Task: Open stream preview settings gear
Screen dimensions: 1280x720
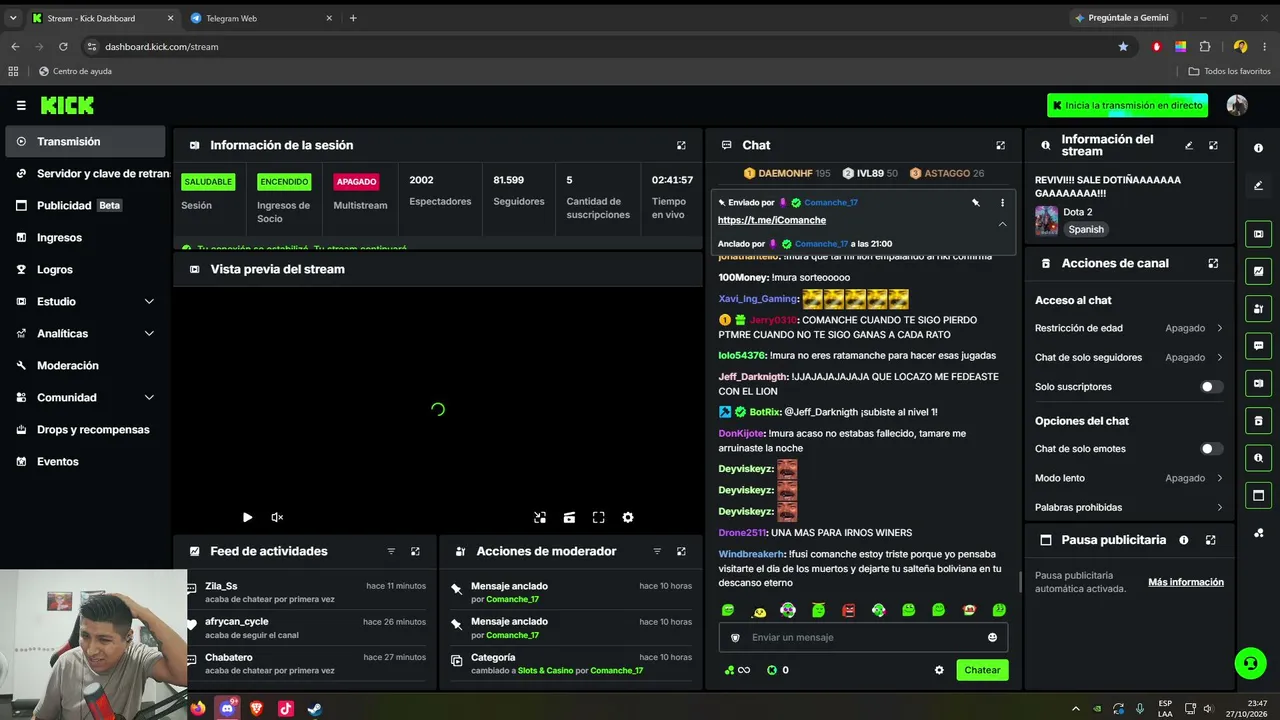Action: coord(628,517)
